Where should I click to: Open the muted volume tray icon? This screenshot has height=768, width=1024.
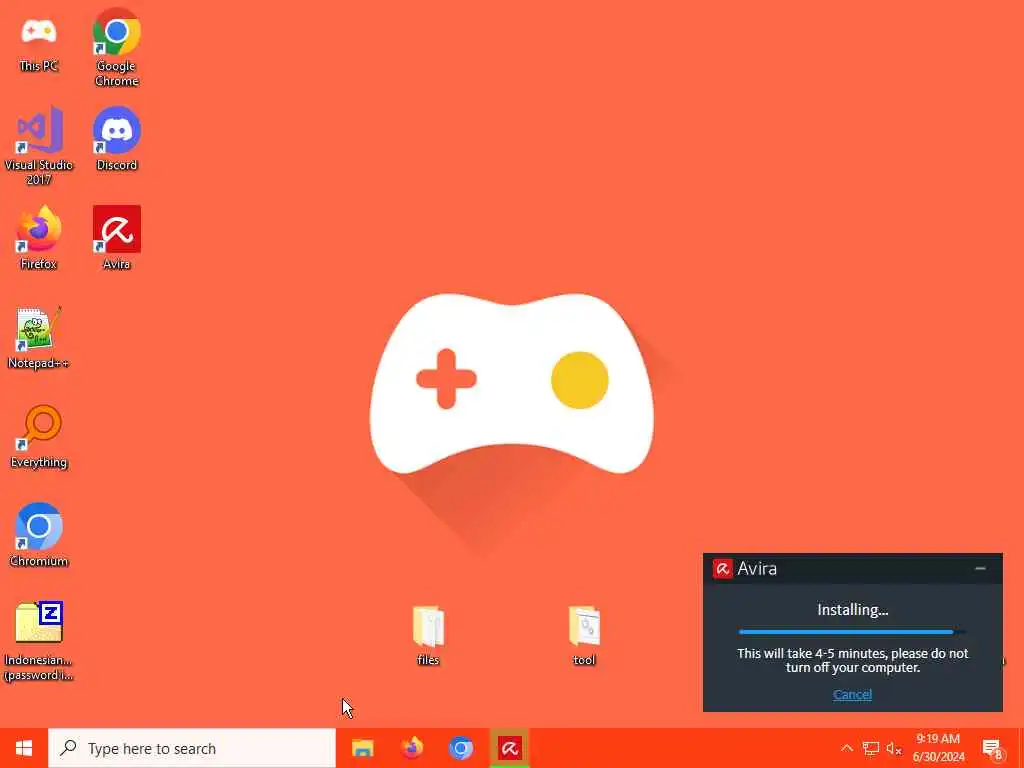(894, 748)
